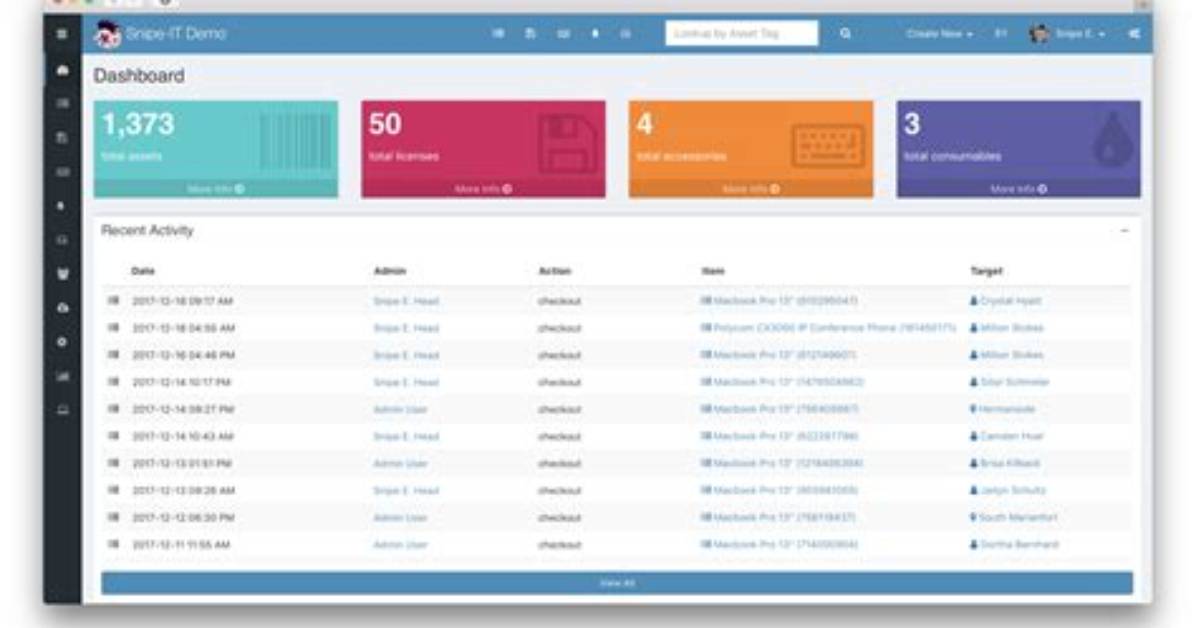Open Components from top navbar drive icon
Viewport: 1196px width, 628px height.
tap(625, 34)
